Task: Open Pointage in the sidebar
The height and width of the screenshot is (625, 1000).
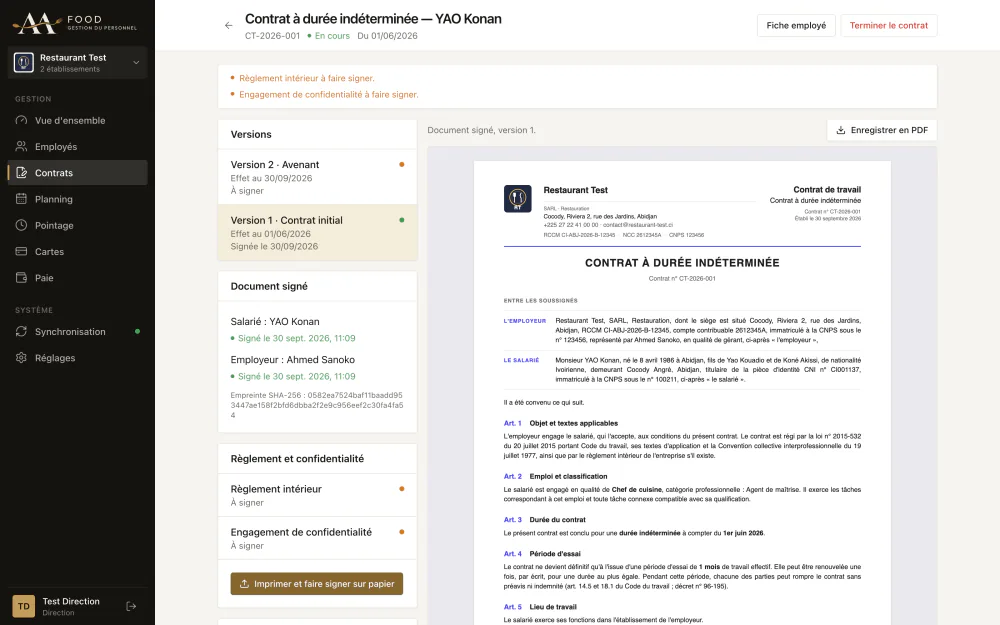Action: (x=78, y=225)
